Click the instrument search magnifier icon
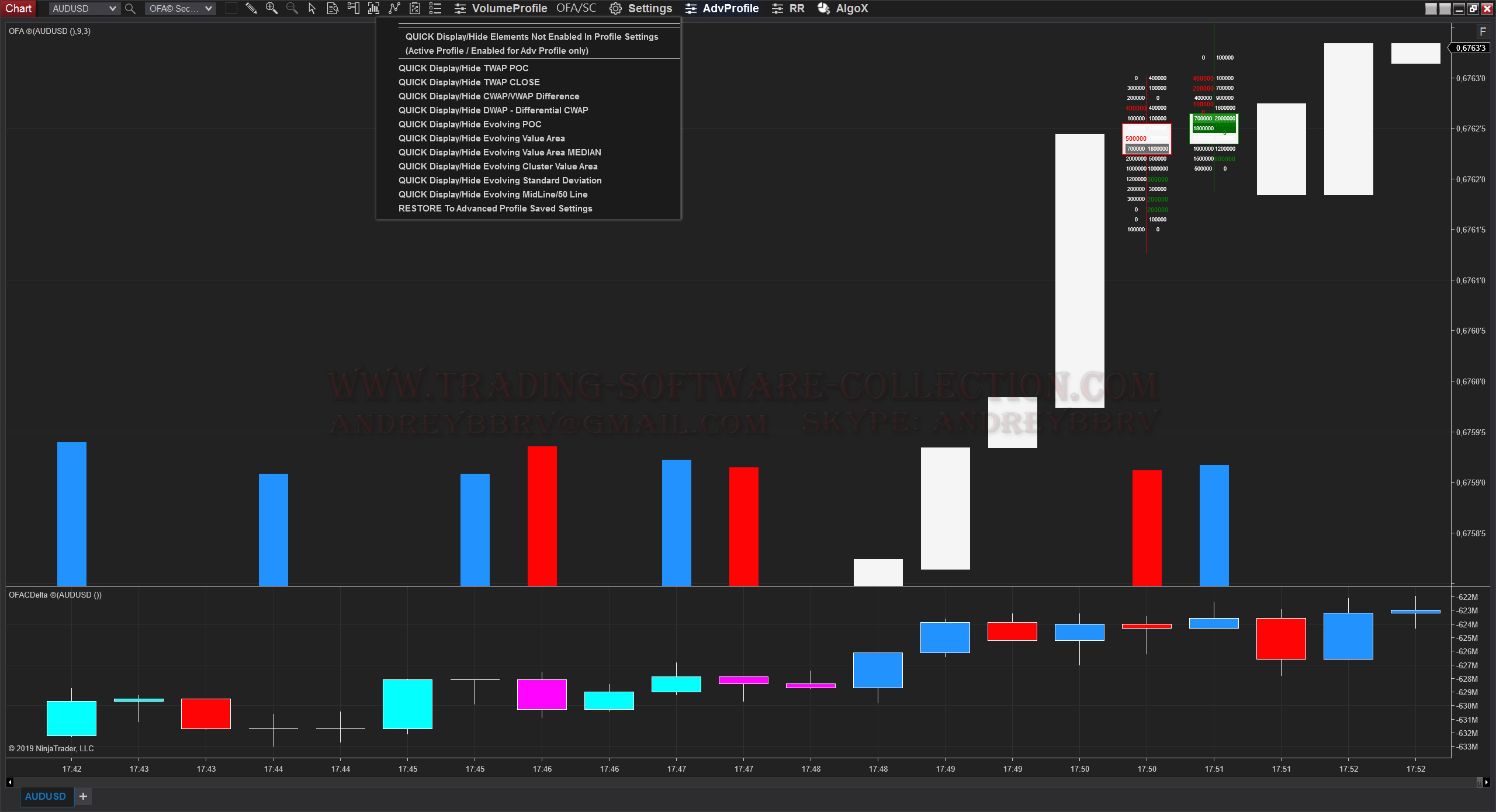1496x812 pixels. click(x=130, y=9)
